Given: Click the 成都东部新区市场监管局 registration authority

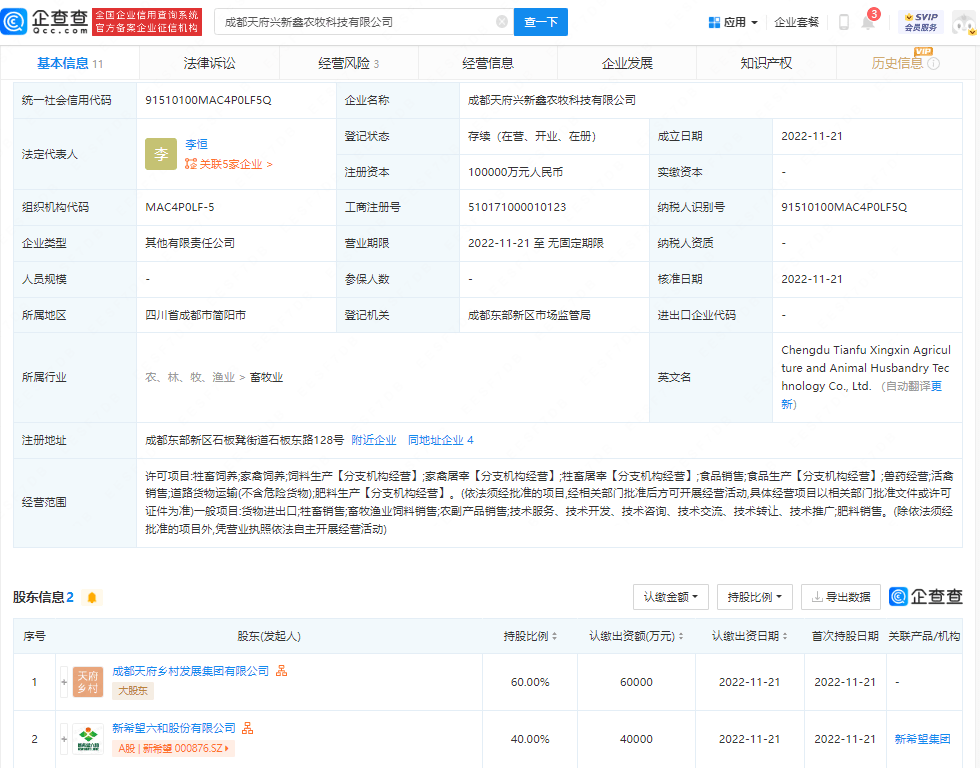Looking at the screenshot, I should [529, 315].
